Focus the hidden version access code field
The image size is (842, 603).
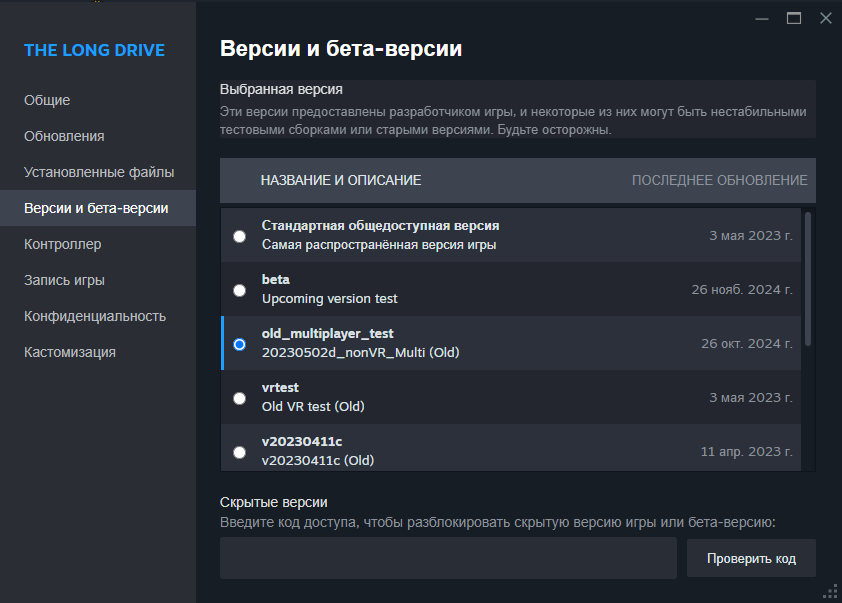(x=448, y=558)
